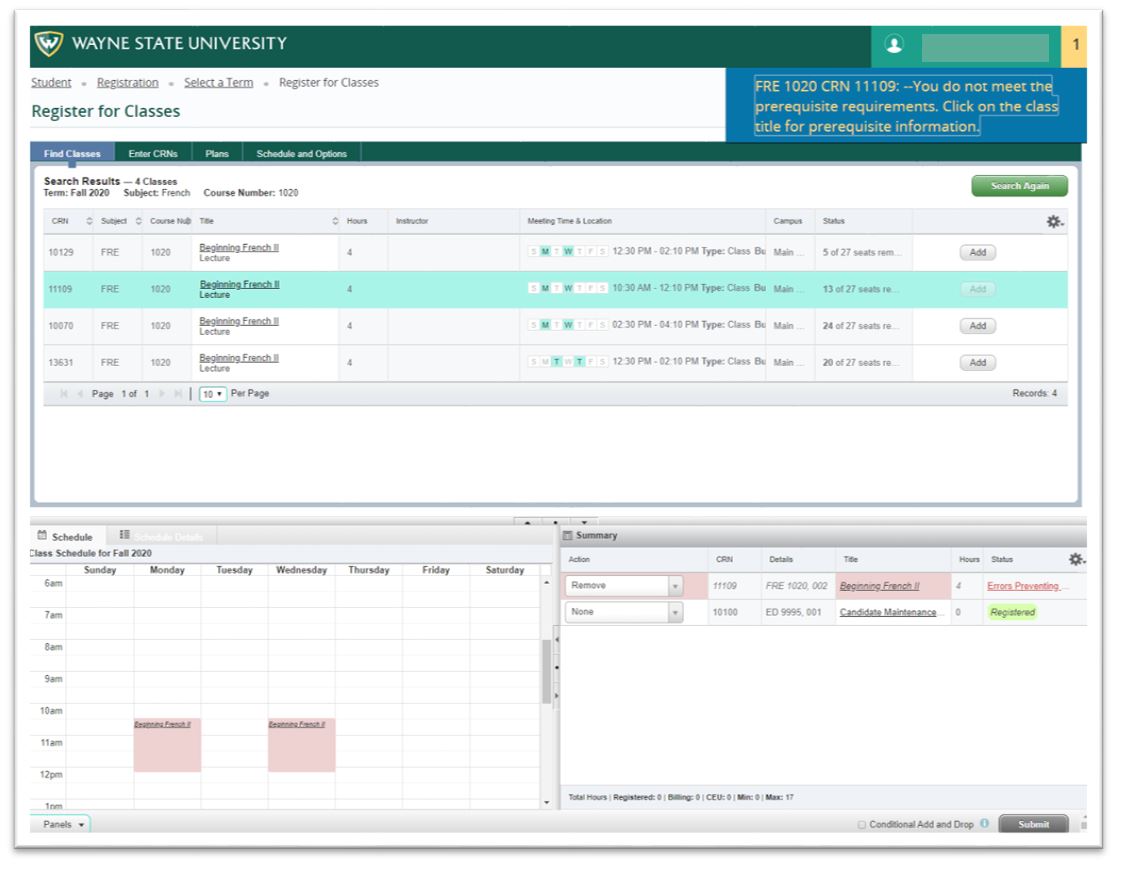
Task: Click the status "24 of 27 seats re..."
Action: pos(860,326)
